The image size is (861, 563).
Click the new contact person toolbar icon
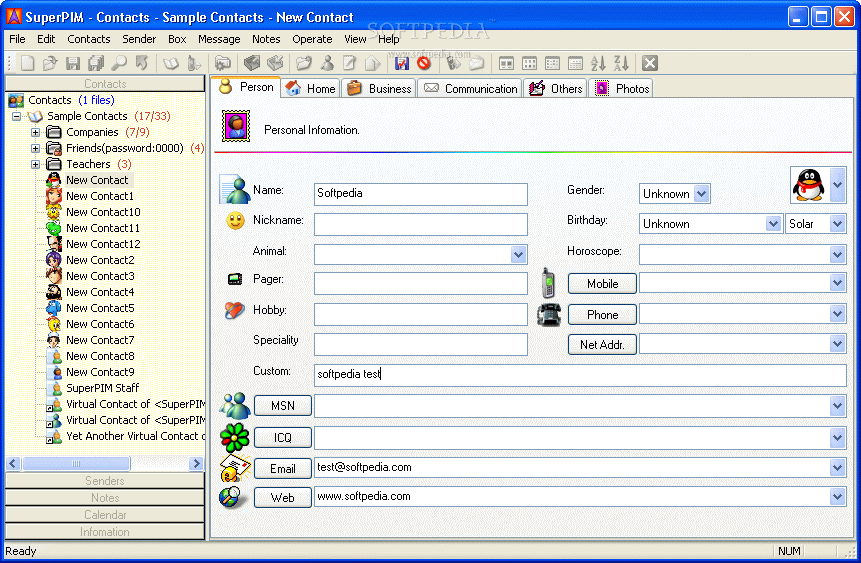(x=327, y=63)
